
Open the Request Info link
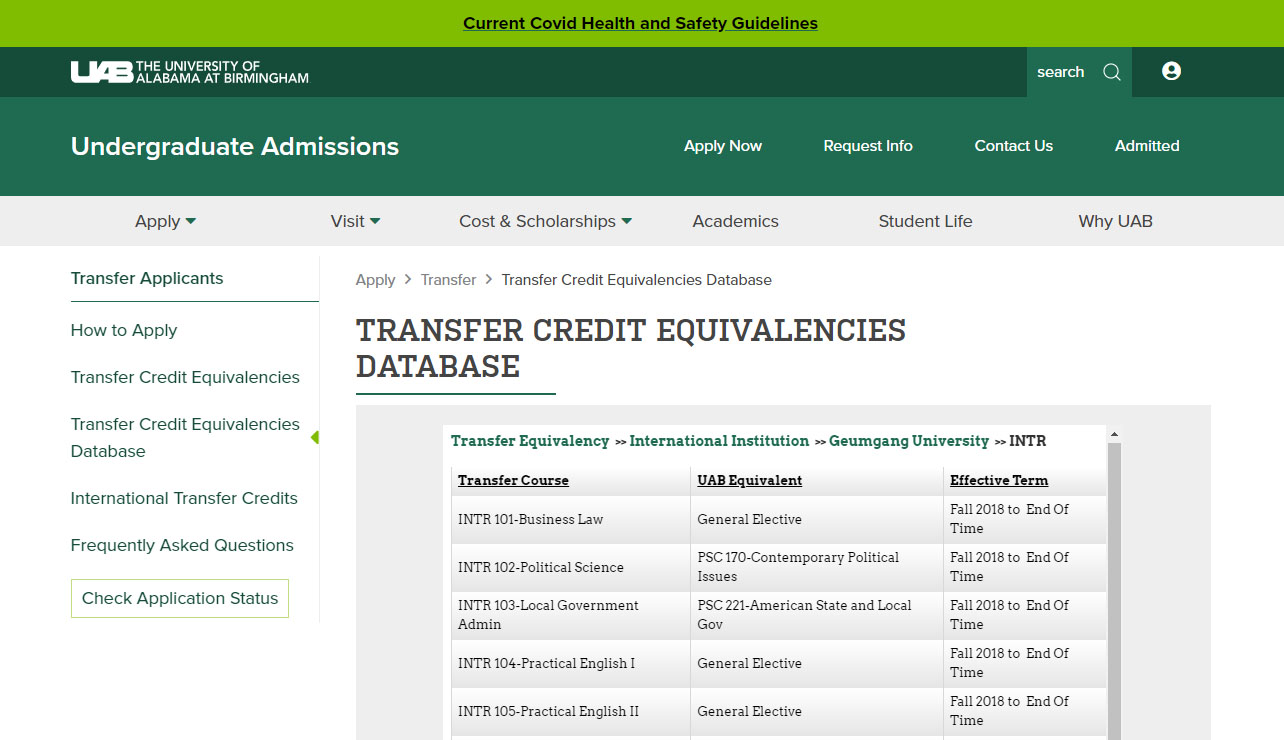[x=867, y=146]
